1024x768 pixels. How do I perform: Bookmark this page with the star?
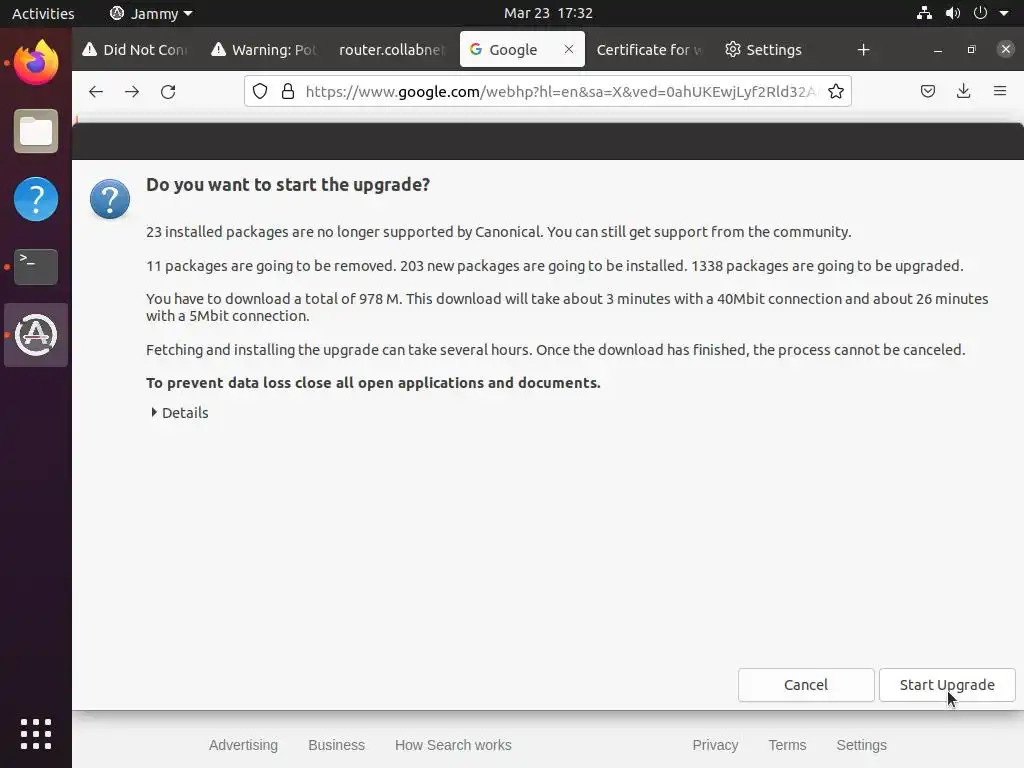click(x=836, y=91)
